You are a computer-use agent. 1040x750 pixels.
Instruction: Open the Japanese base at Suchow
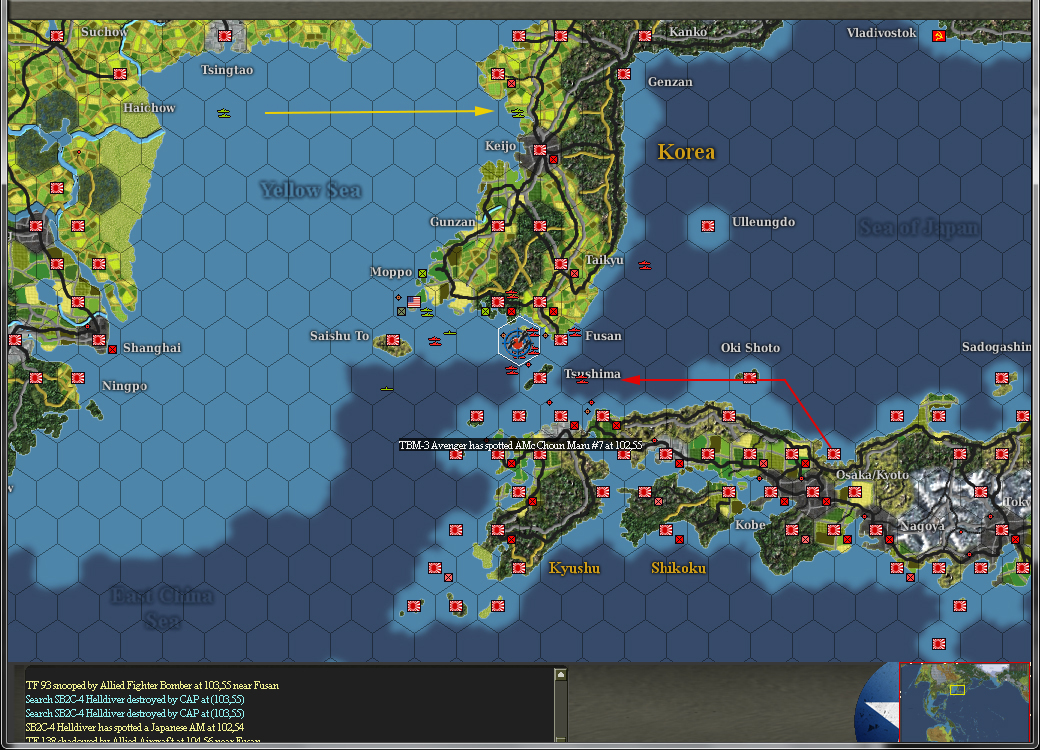pos(57,36)
